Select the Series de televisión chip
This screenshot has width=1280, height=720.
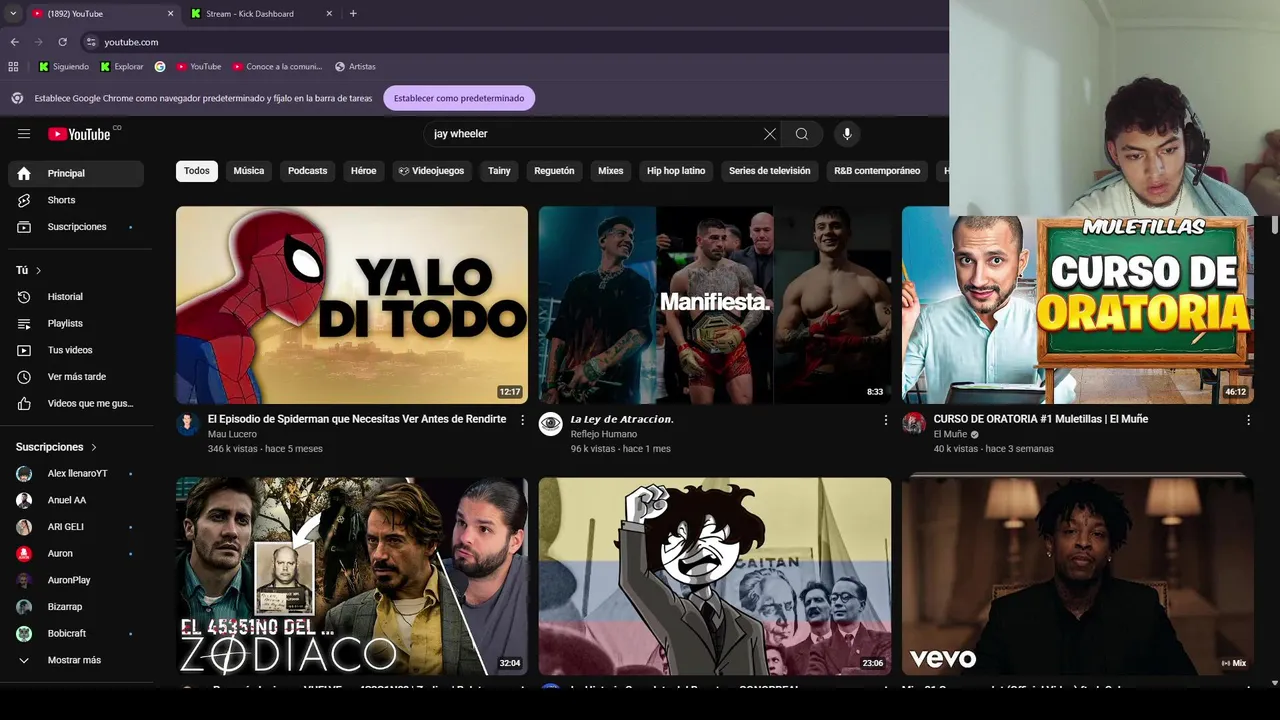pyautogui.click(x=770, y=171)
